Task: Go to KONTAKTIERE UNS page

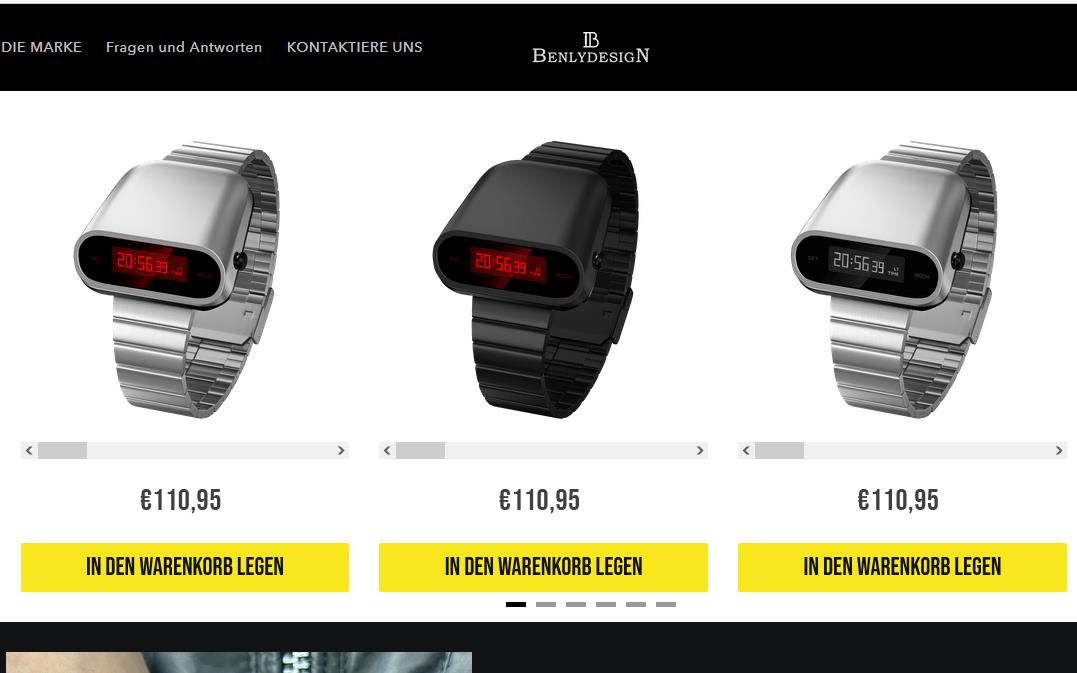Action: coord(354,47)
